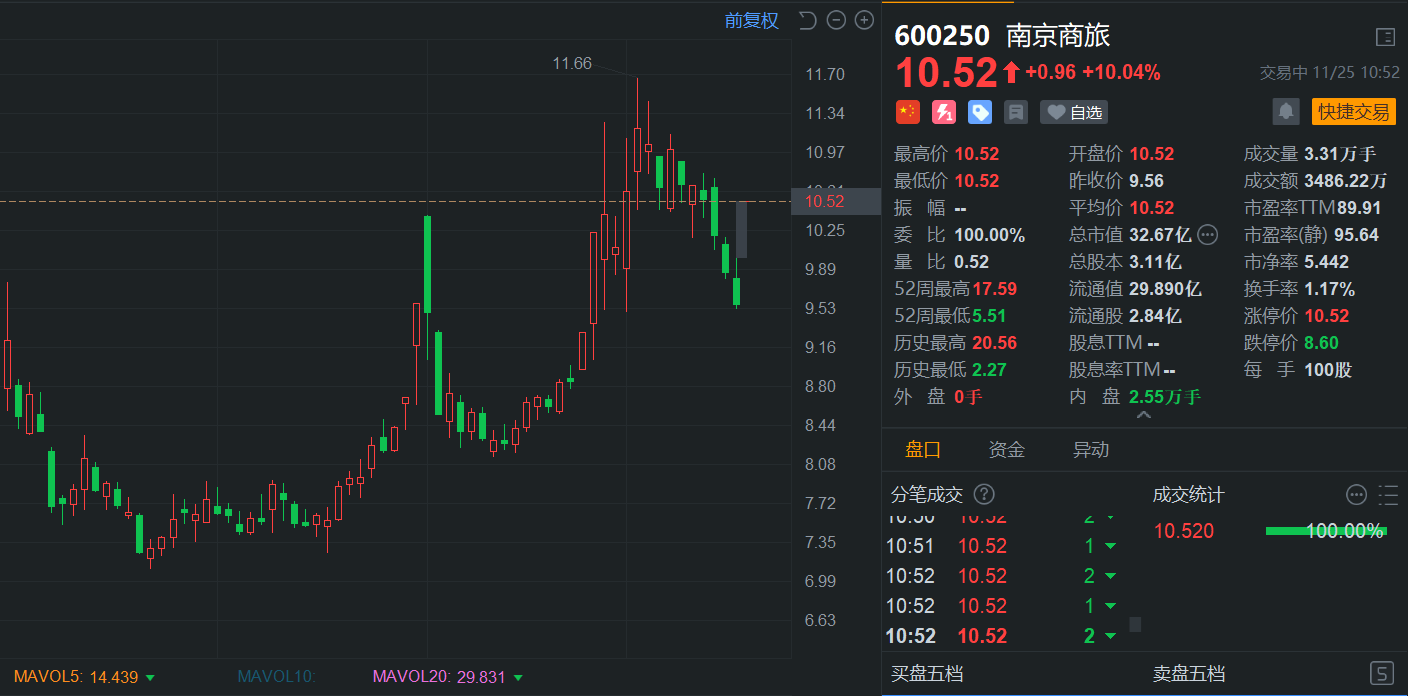
Task: Click the scrollbar thumb in 分笔成交 list
Action: click(1135, 624)
